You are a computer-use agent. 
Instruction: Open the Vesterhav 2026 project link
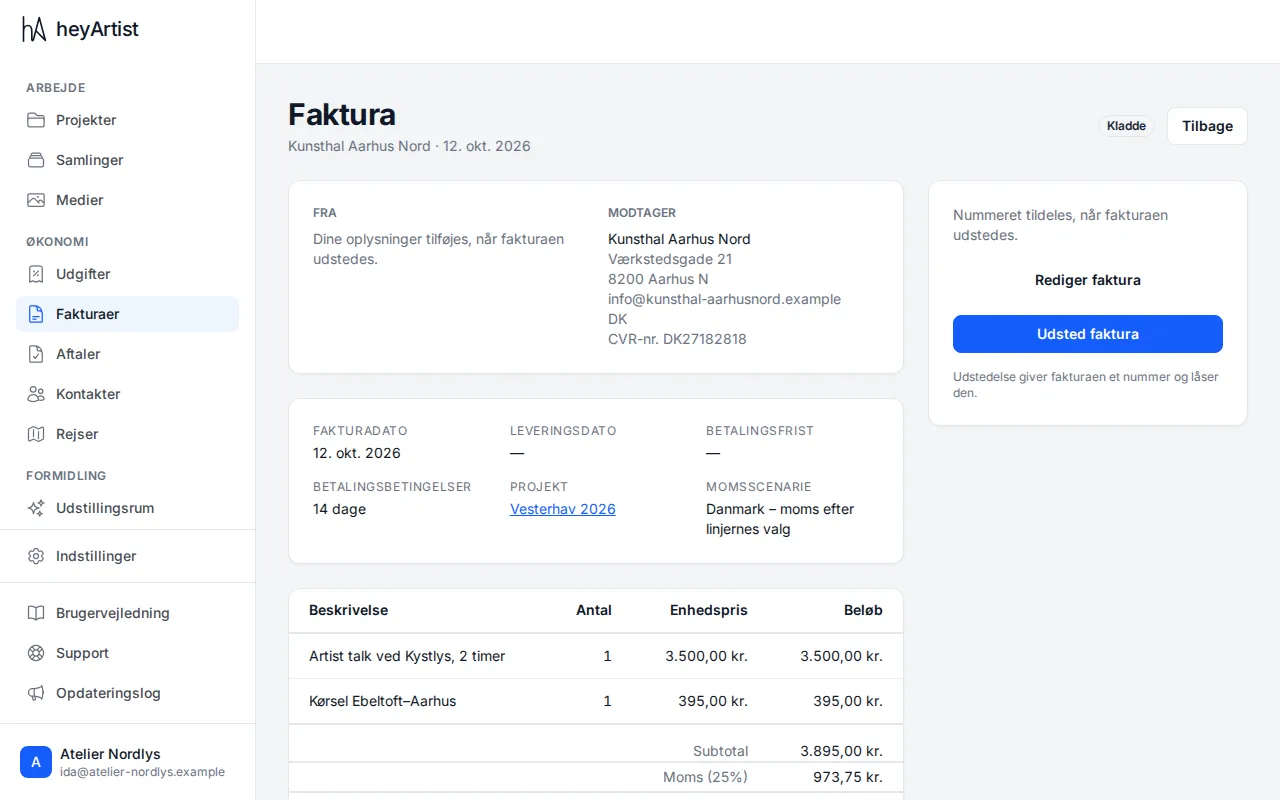point(563,509)
